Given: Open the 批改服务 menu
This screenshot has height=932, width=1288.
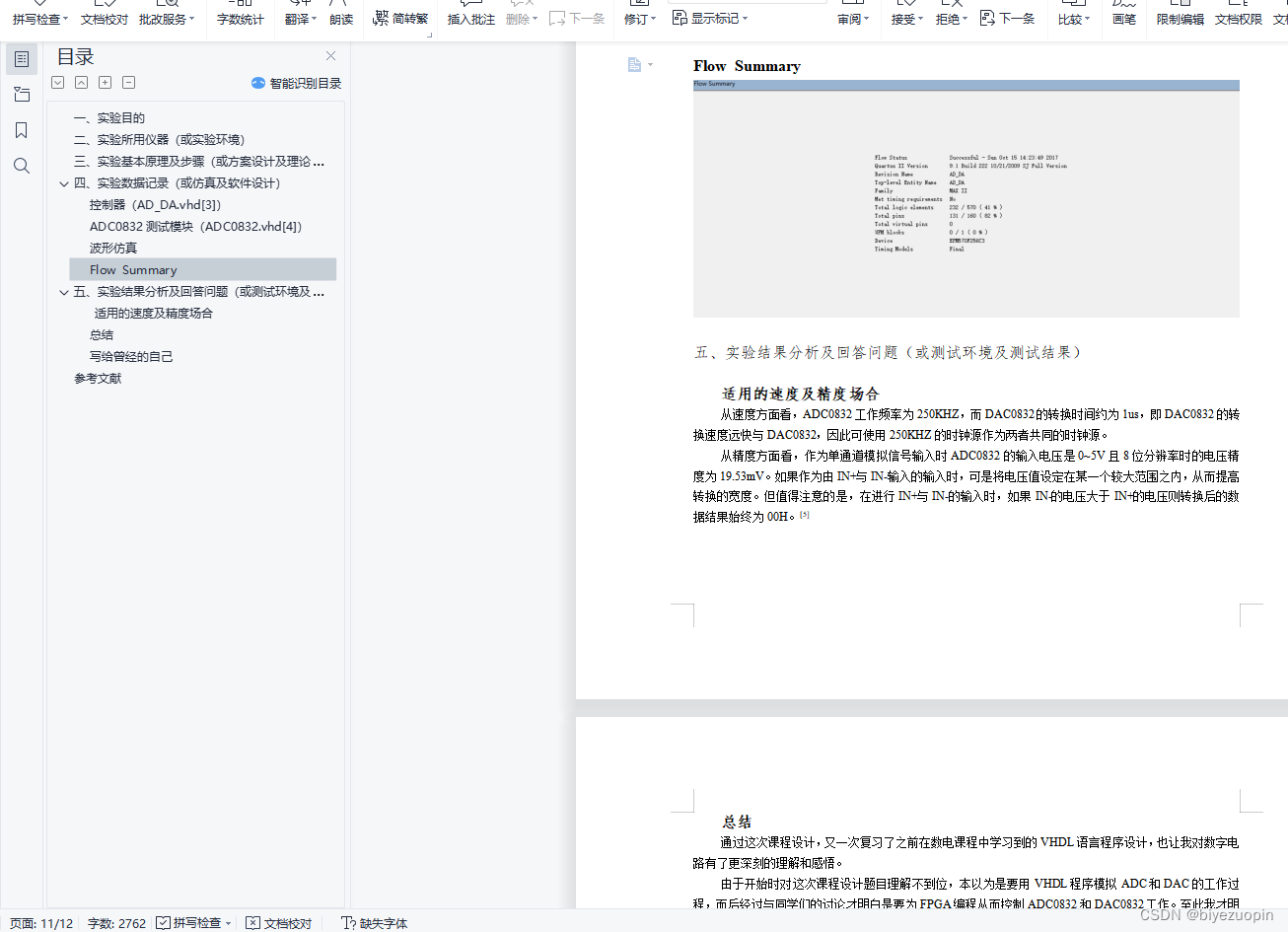Looking at the screenshot, I should (162, 18).
